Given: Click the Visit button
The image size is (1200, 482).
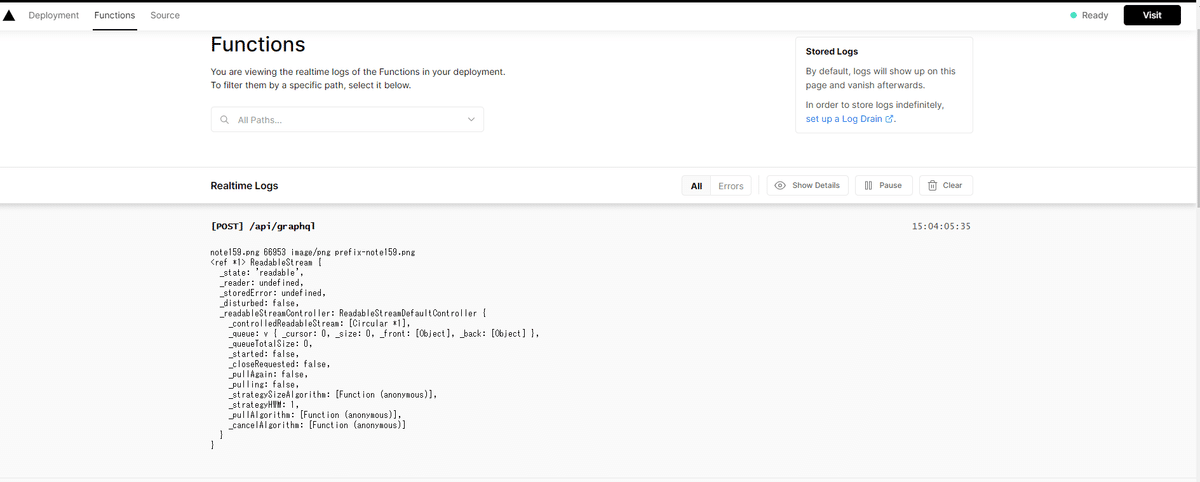Looking at the screenshot, I should pyautogui.click(x=1152, y=15).
